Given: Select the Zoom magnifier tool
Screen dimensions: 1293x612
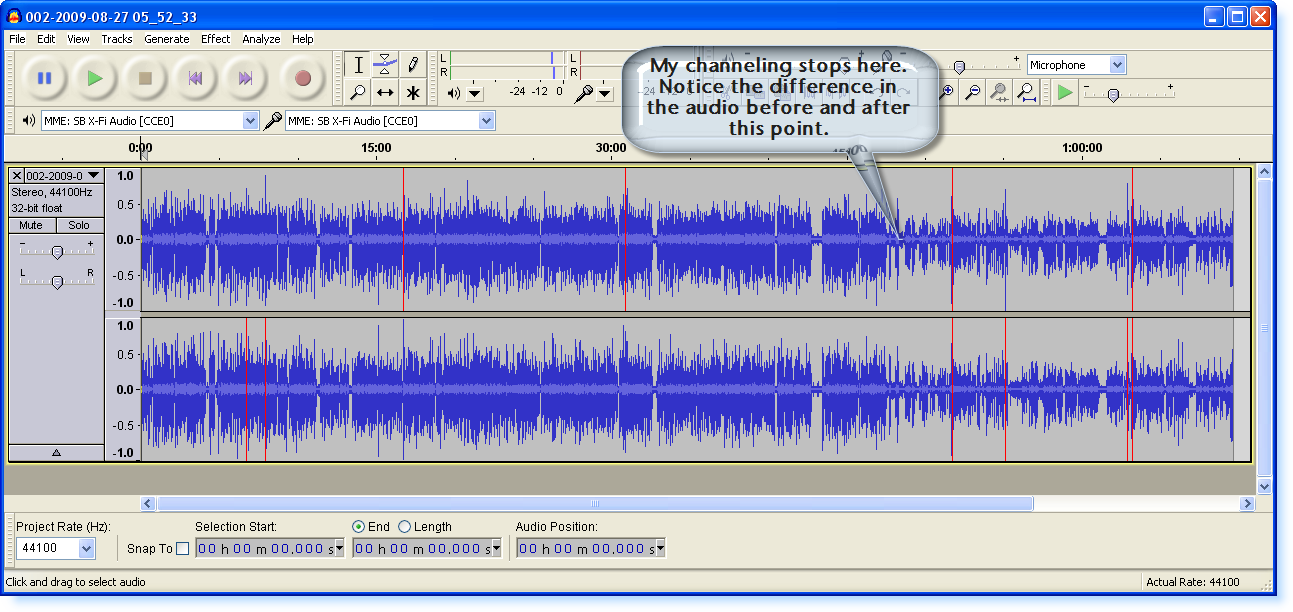Looking at the screenshot, I should pos(358,93).
